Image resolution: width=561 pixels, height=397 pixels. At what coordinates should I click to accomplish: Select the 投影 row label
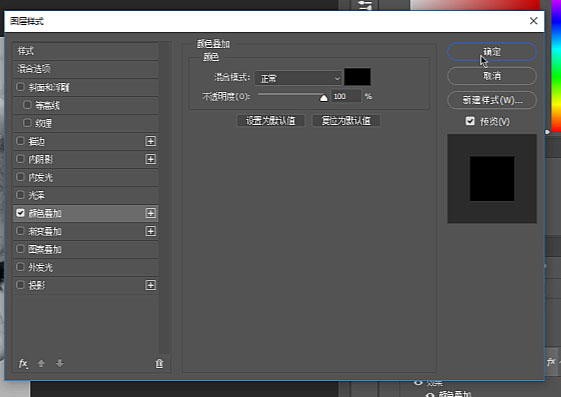(37, 285)
